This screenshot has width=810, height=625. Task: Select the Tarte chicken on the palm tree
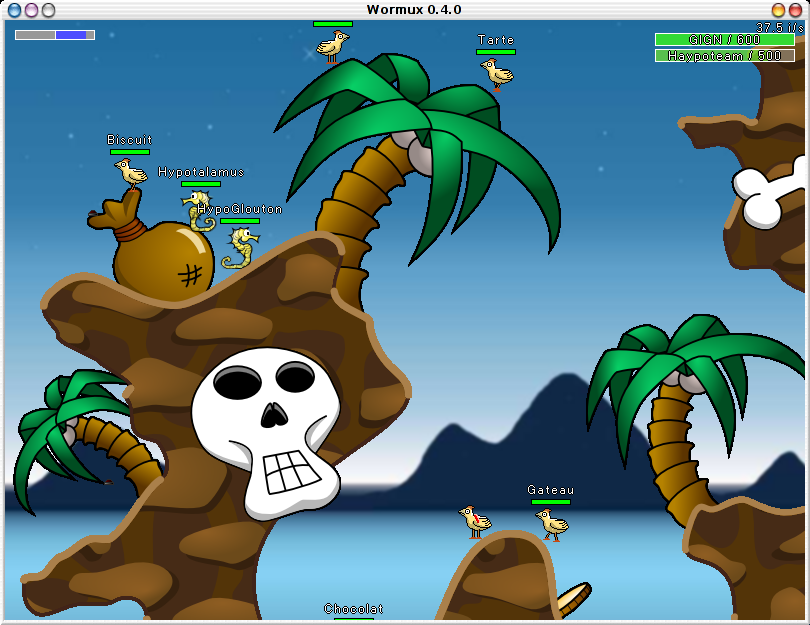(x=496, y=73)
